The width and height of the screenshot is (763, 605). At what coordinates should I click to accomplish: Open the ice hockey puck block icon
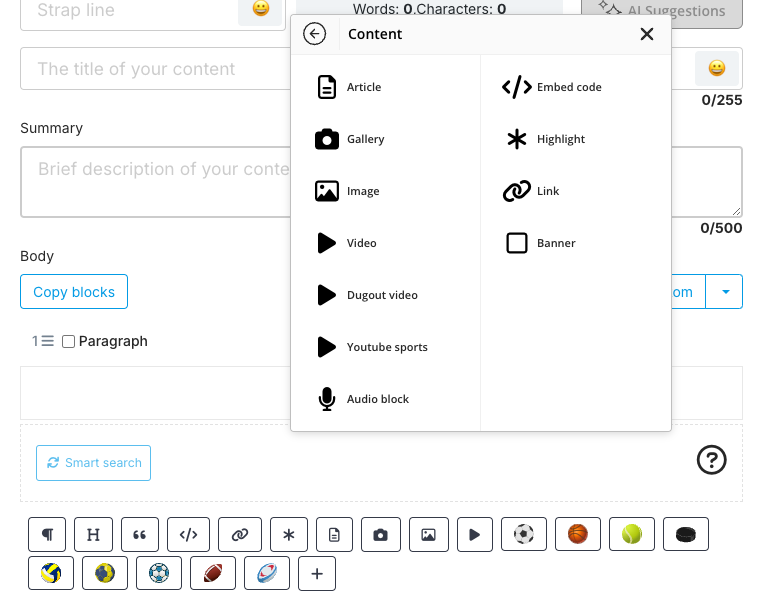tap(686, 534)
